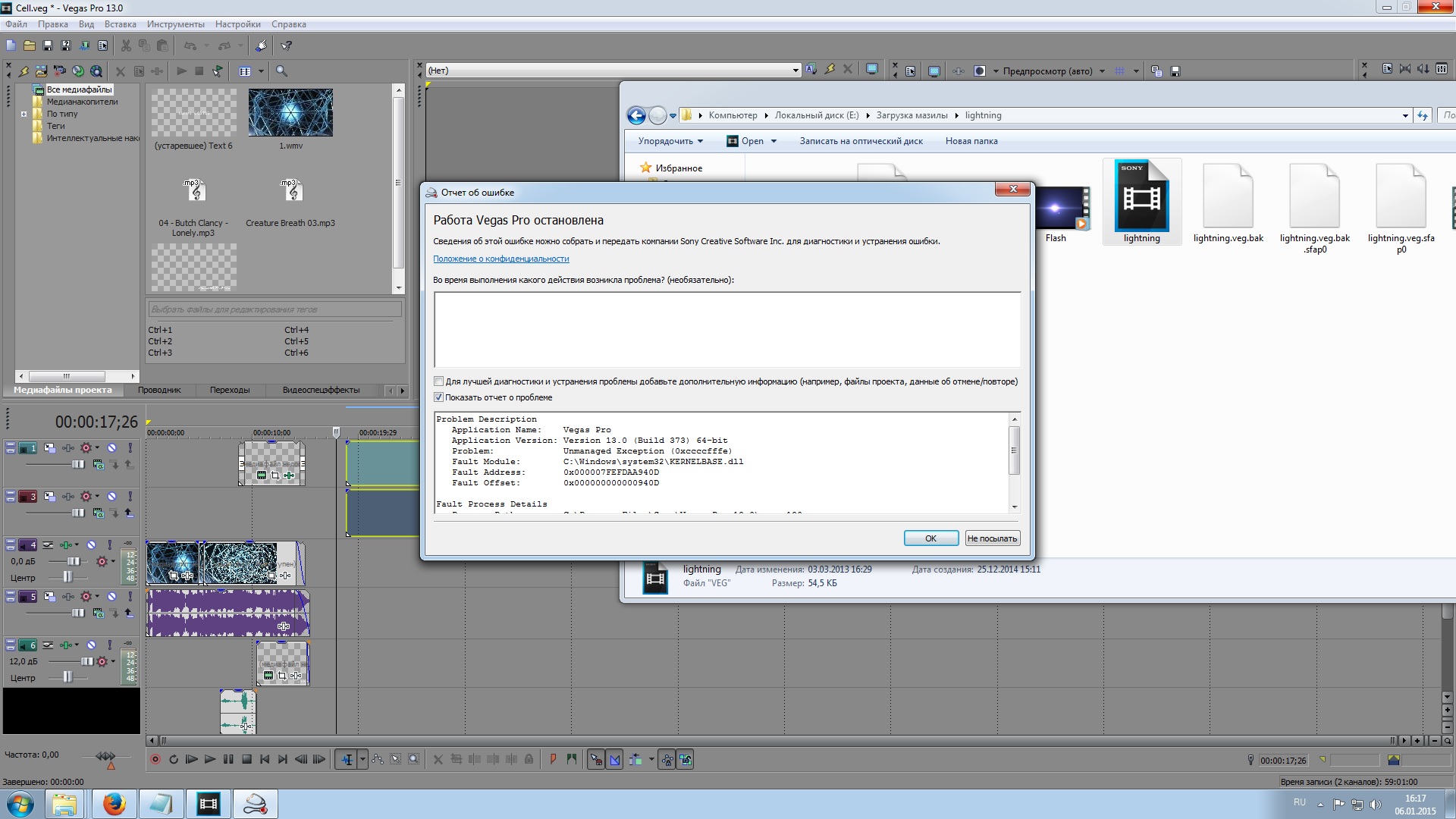Click the lightning bolt icon in media panel
This screenshot has width=1456, height=819.
pyautogui.click(x=24, y=71)
